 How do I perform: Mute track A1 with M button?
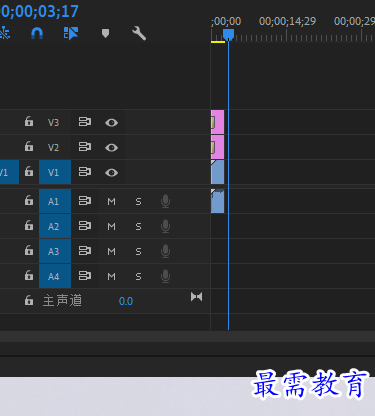[111, 201]
